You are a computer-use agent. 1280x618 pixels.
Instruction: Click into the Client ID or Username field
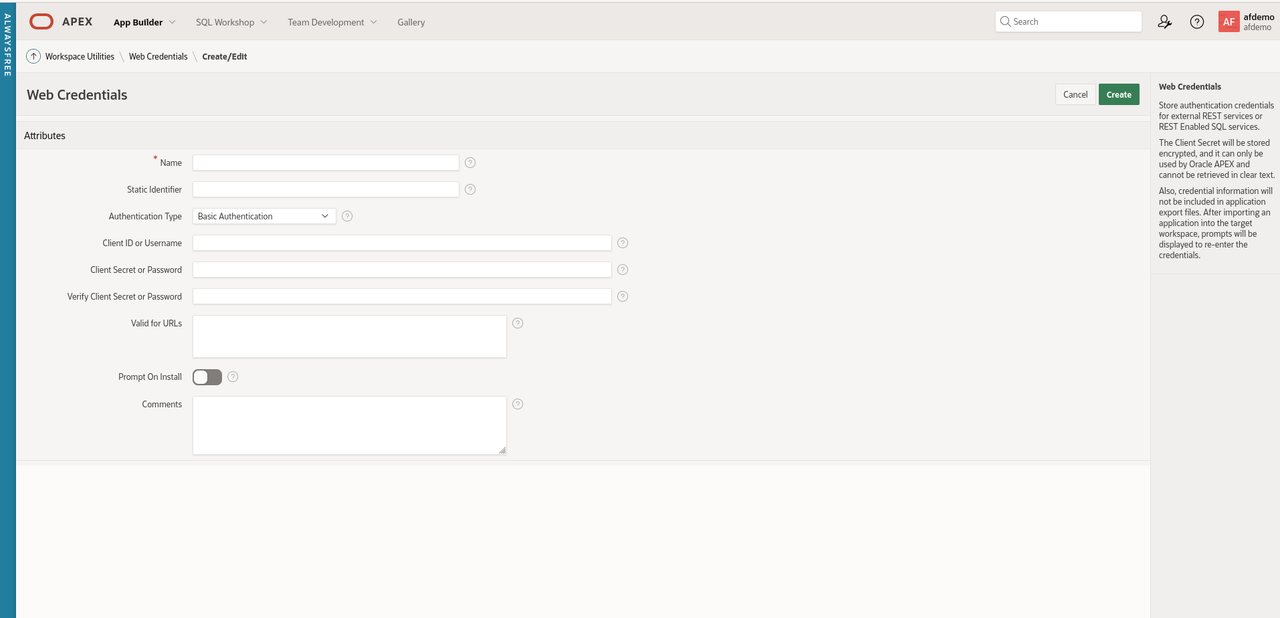[x=402, y=243]
